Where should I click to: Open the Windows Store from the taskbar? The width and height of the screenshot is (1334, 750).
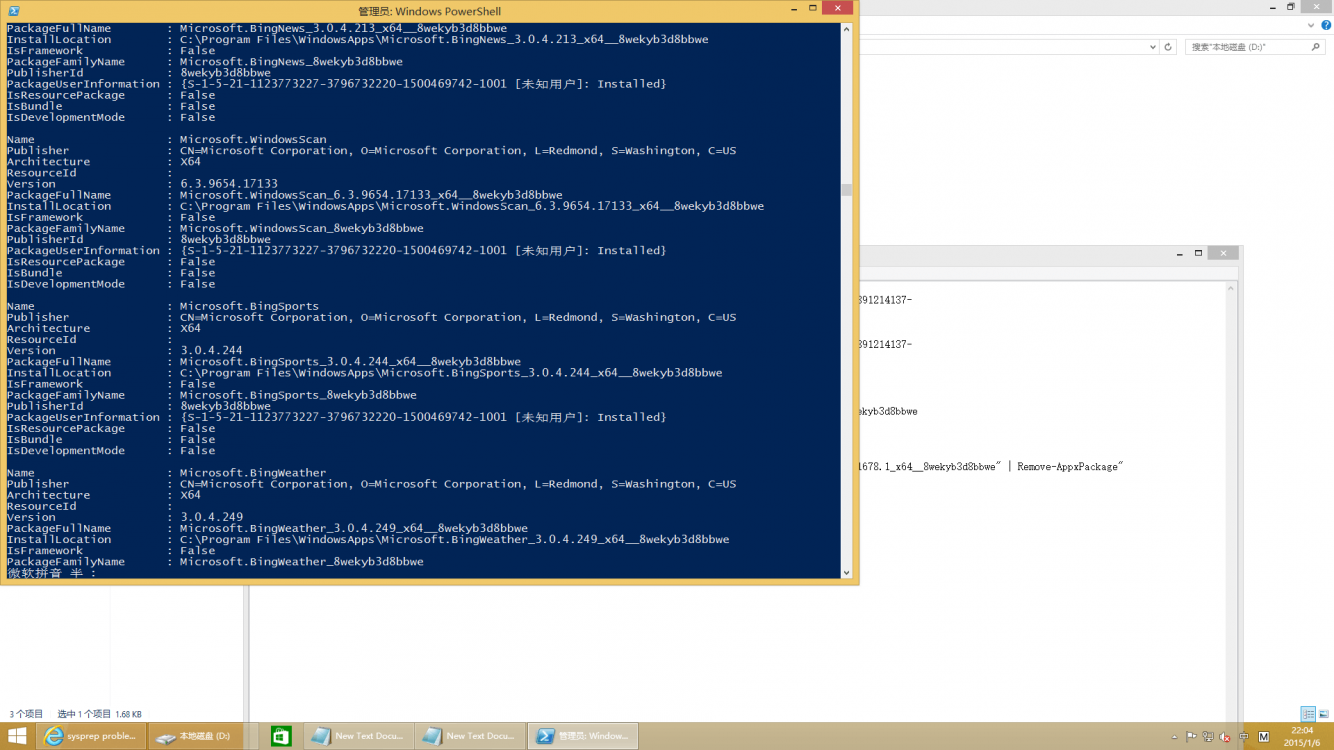pos(281,735)
